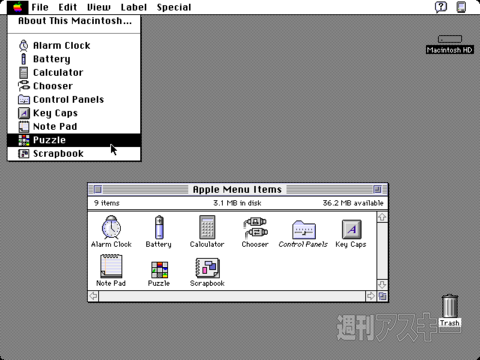
Task: Click the scroll left arrow in Apple Menu Items
Action: (x=94, y=296)
